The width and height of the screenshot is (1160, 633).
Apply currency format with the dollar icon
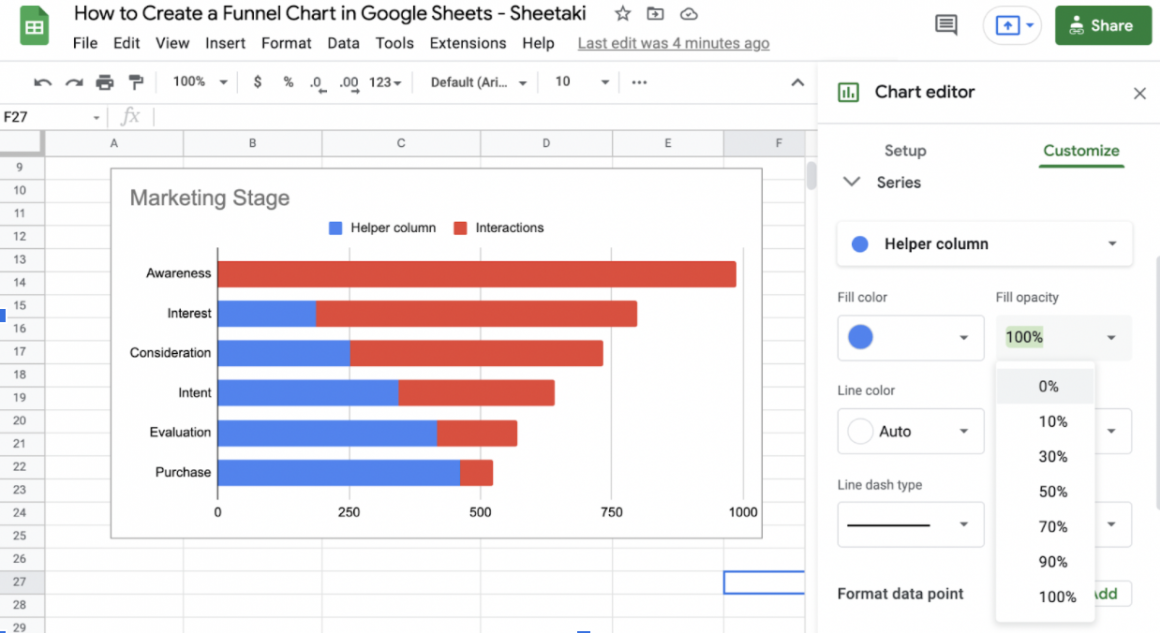tap(258, 82)
